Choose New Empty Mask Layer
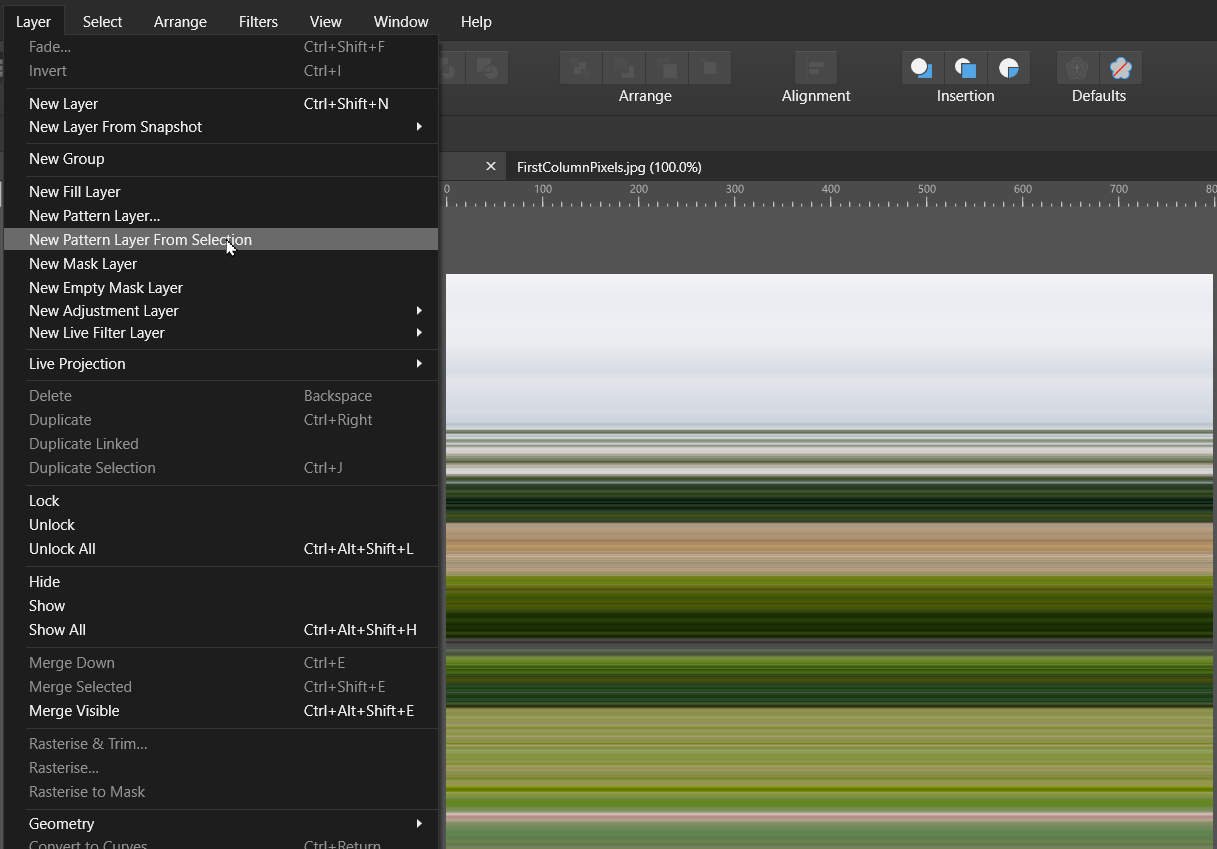 tap(221, 287)
